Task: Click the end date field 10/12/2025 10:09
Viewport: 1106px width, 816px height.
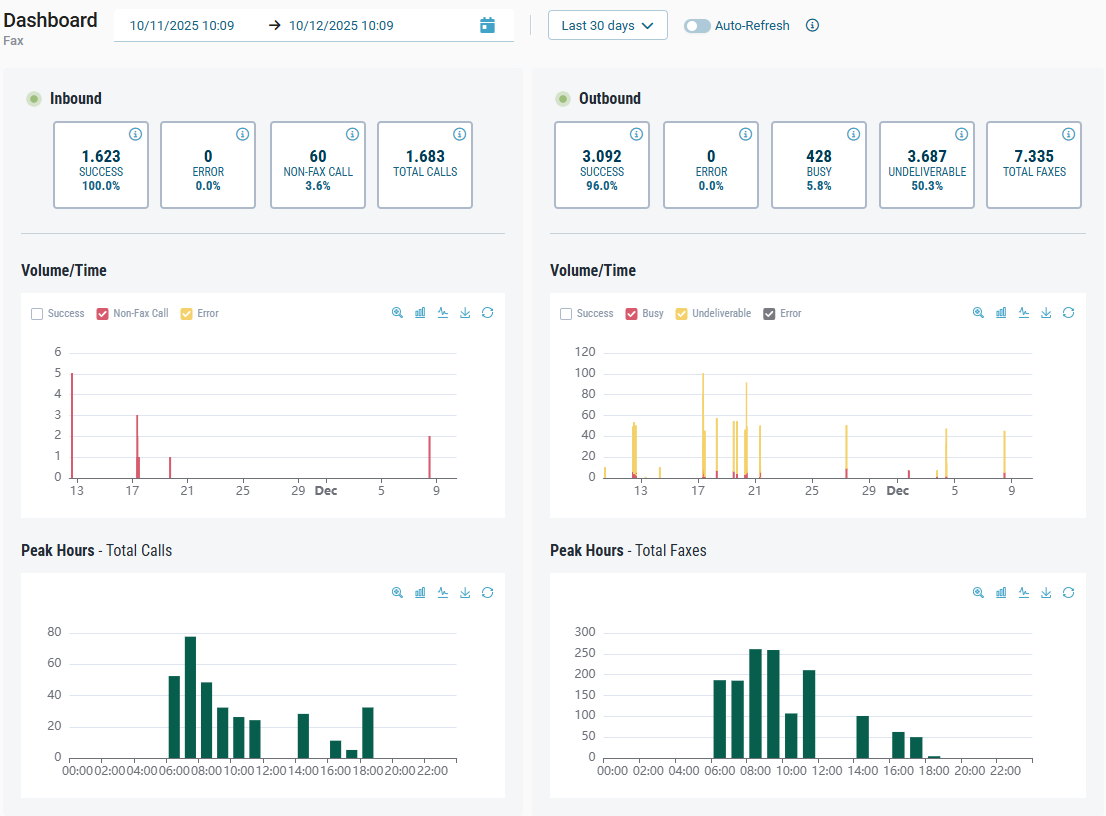Action: [x=341, y=25]
